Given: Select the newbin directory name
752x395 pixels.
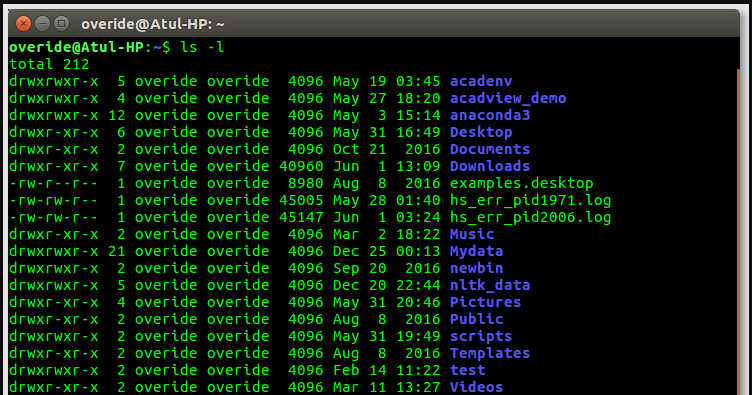Looking at the screenshot, I should tap(477, 268).
